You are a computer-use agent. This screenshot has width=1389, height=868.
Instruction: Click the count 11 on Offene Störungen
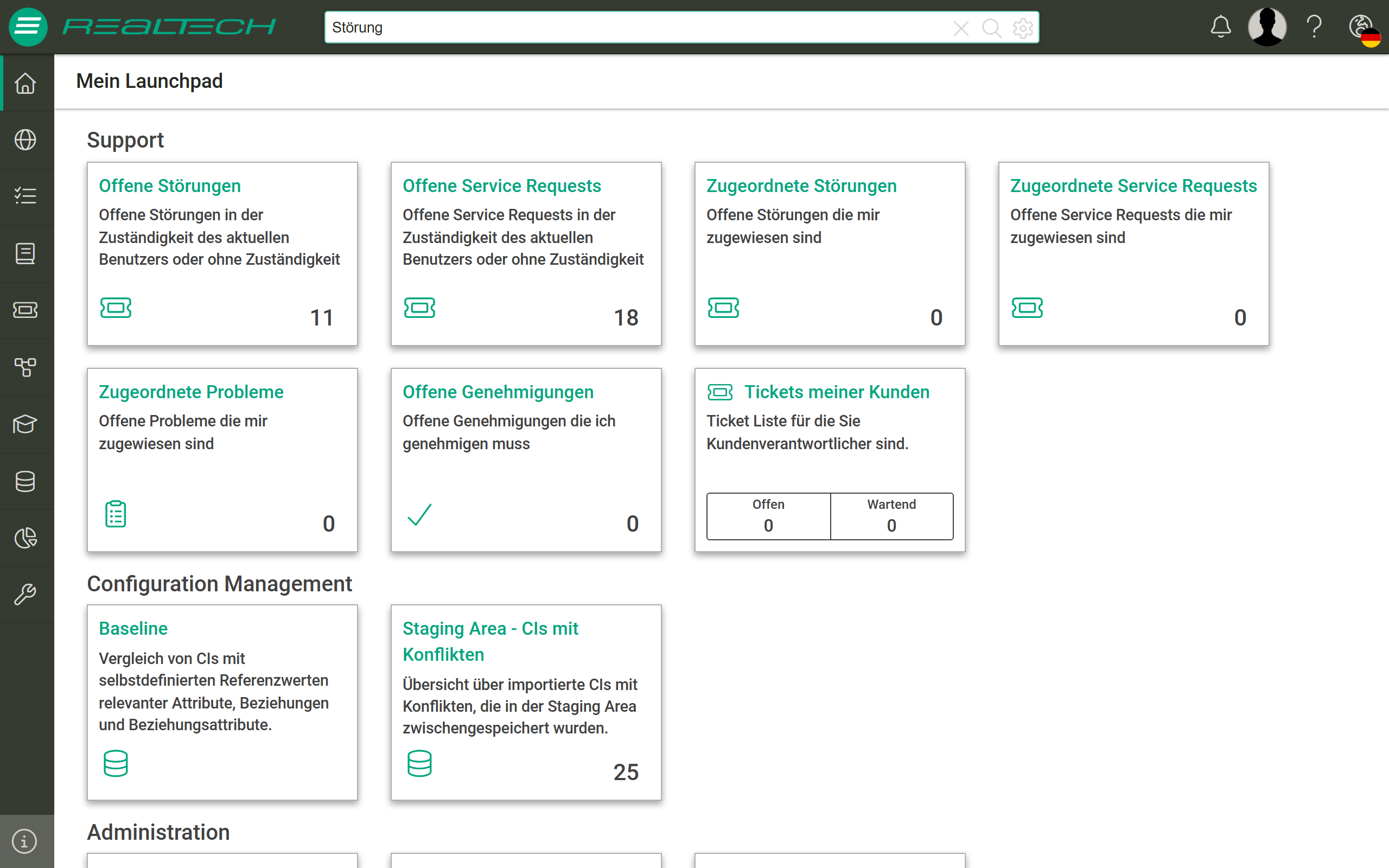[322, 317]
